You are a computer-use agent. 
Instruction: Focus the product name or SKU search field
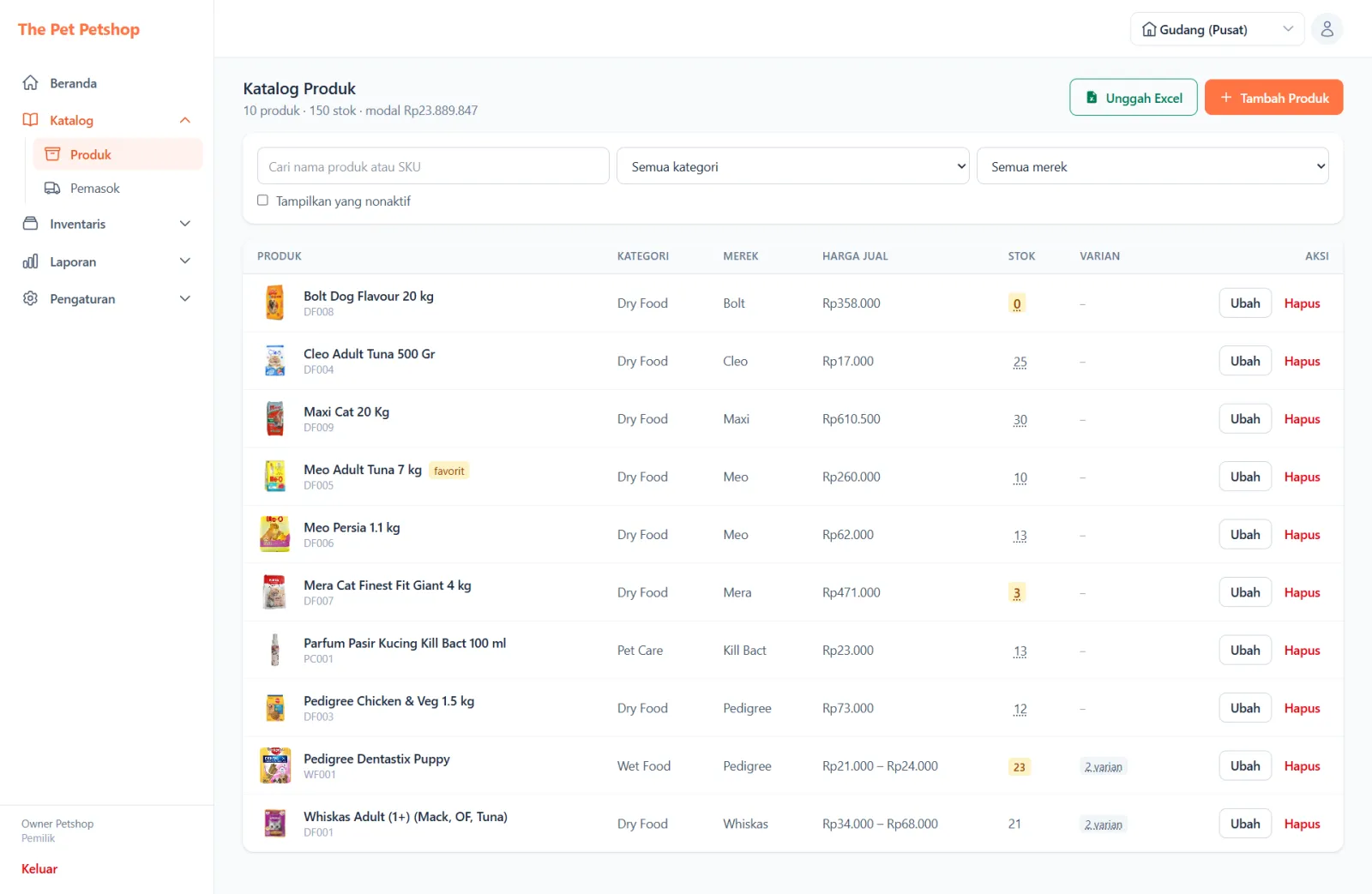coord(433,166)
